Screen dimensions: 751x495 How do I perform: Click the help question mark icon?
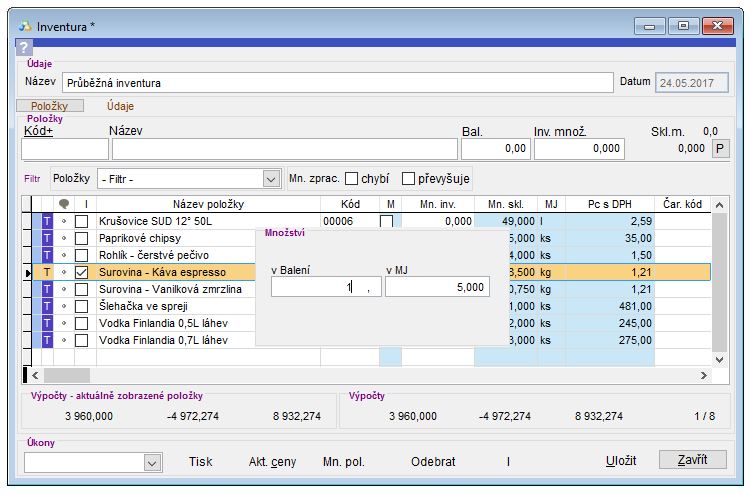[x=25, y=48]
